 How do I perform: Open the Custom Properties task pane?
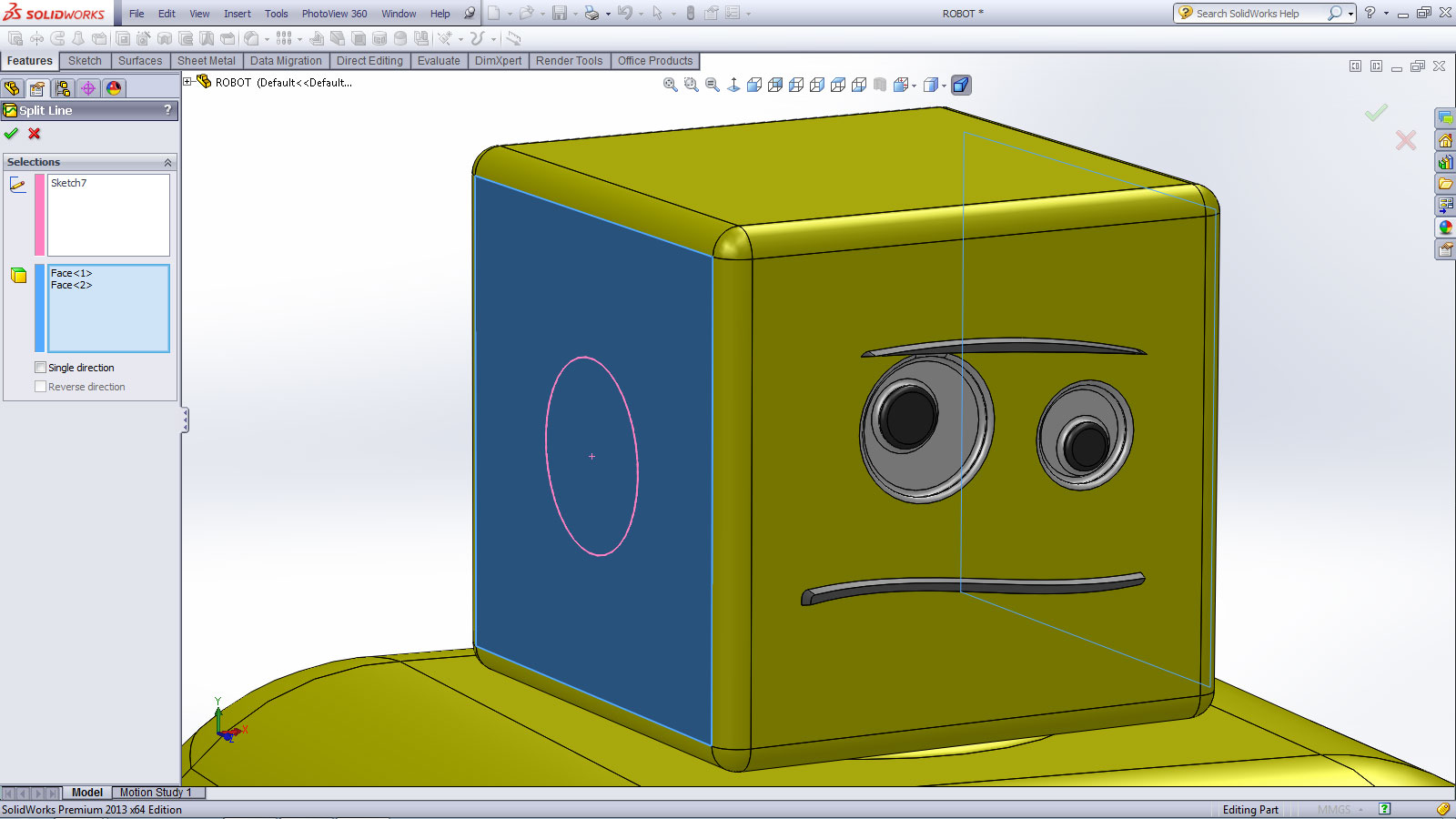(1445, 249)
